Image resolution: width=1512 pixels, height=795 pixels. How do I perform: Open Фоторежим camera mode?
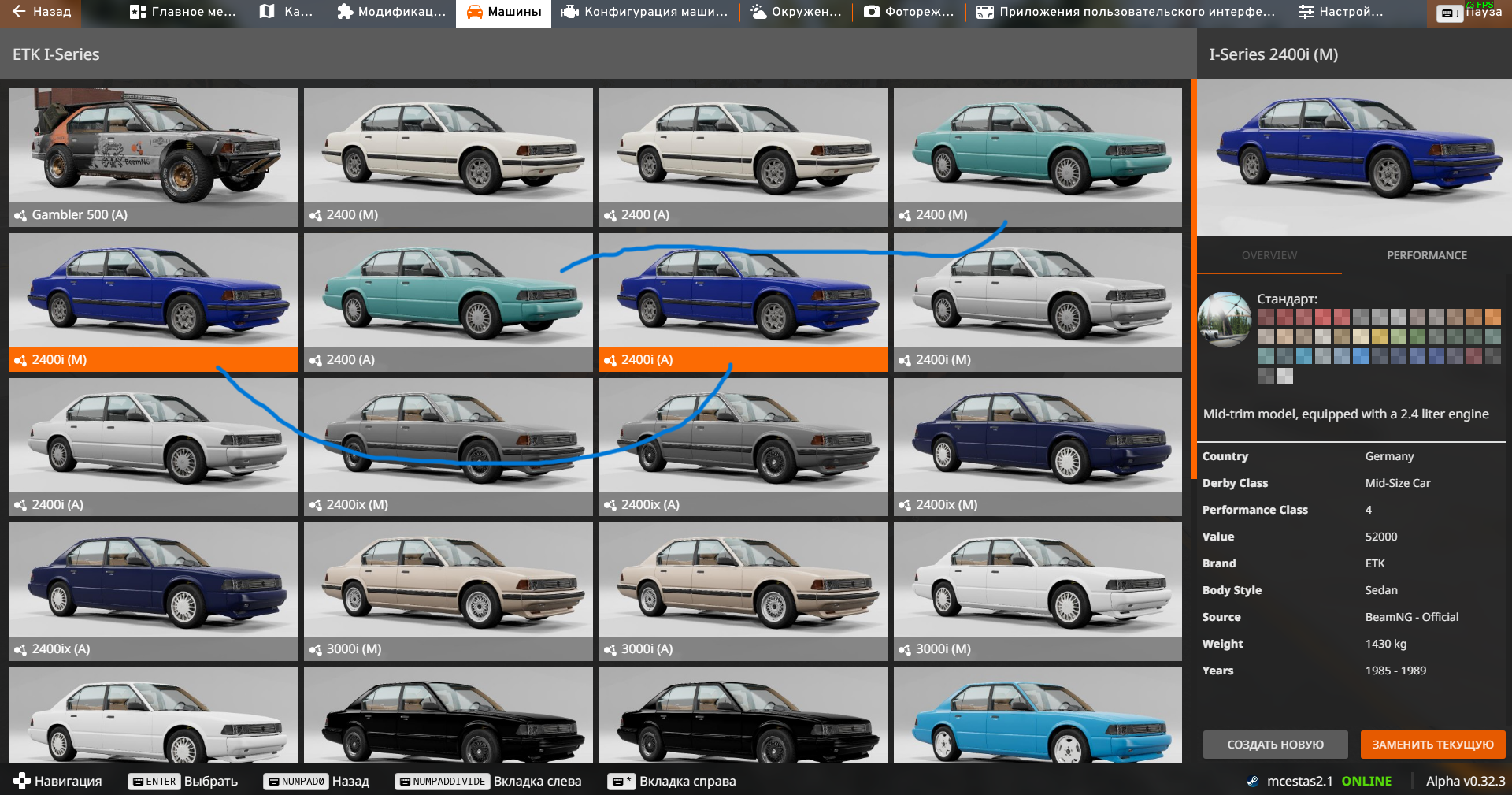(x=909, y=13)
